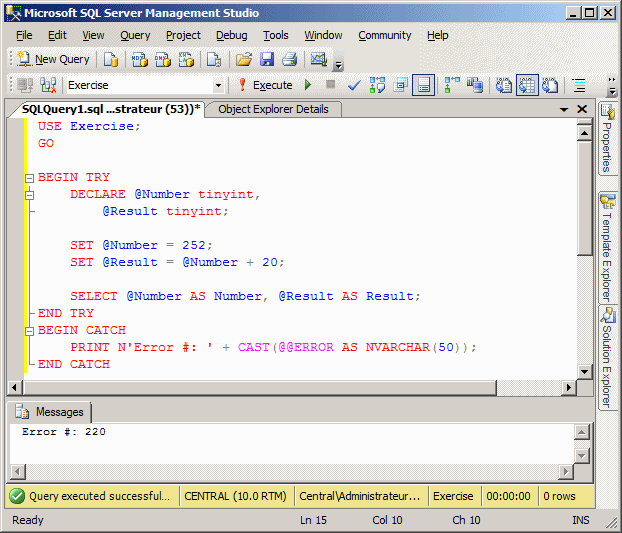622x533 pixels.
Task: Click the 'Error #: 220' message text
Action: click(x=64, y=431)
